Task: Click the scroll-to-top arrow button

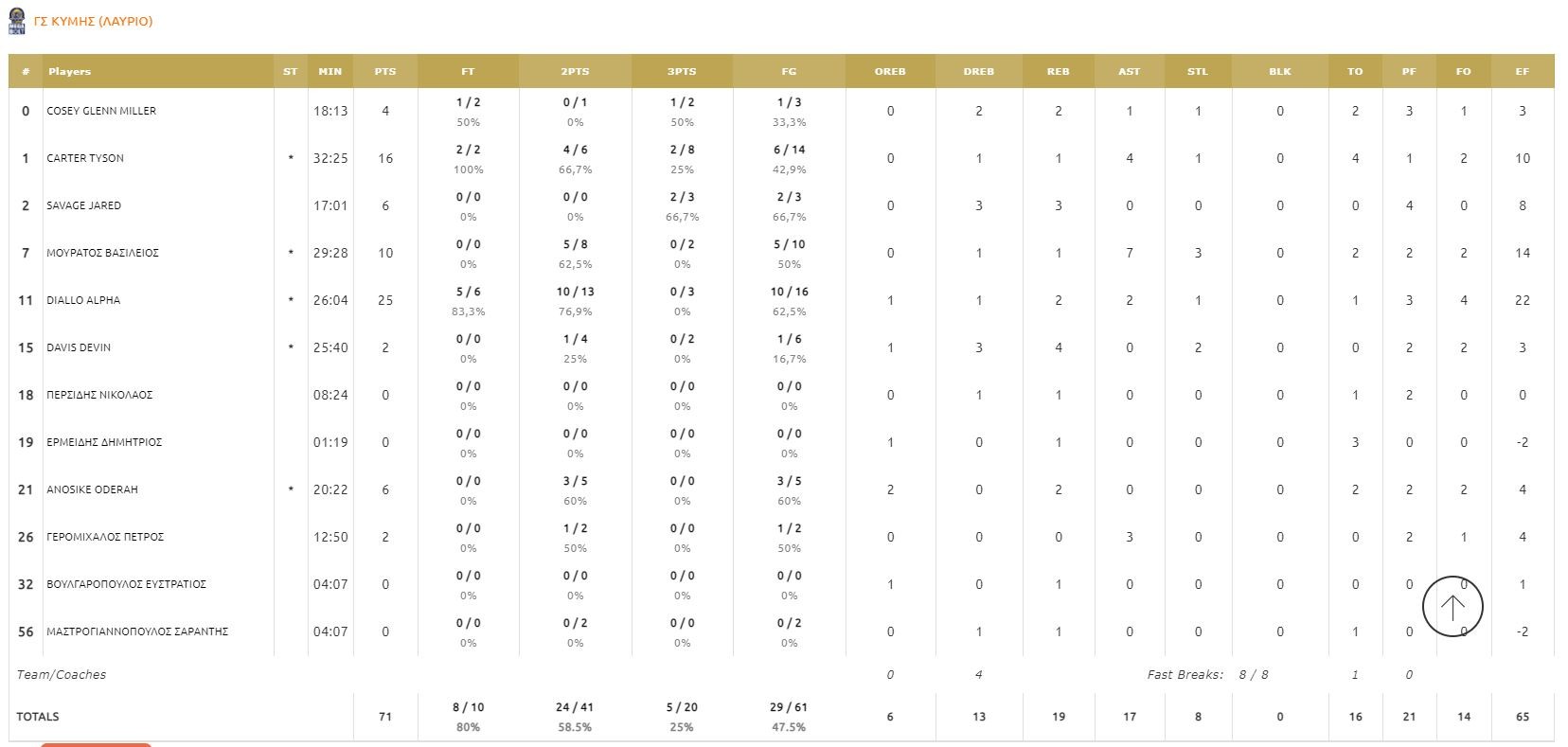Action: pos(1452,607)
